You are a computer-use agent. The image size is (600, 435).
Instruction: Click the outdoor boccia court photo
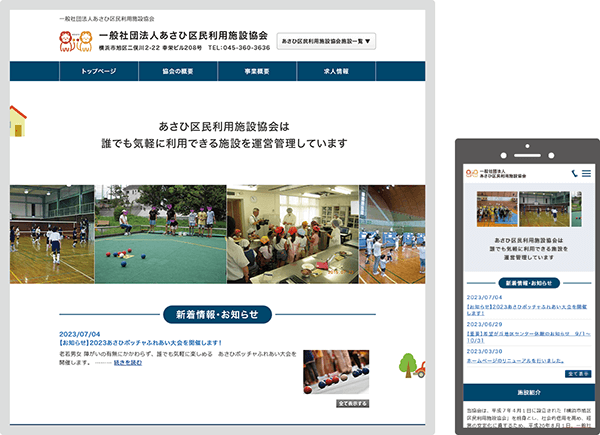tap(161, 234)
